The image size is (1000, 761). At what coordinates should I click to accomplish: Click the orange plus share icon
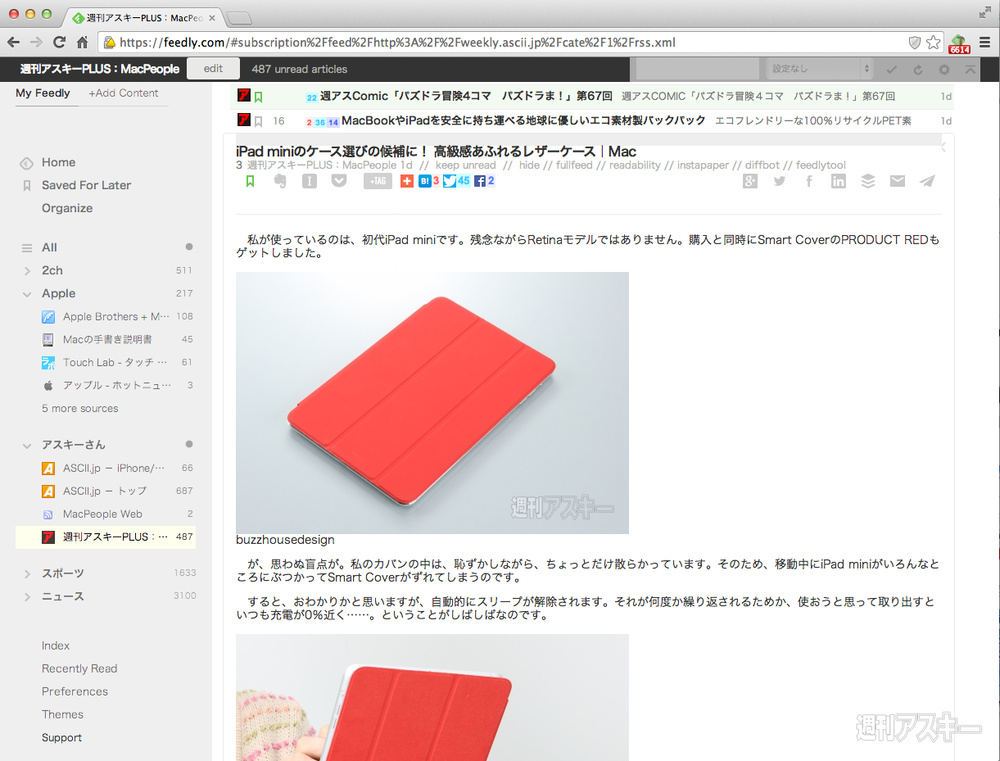[x=407, y=181]
